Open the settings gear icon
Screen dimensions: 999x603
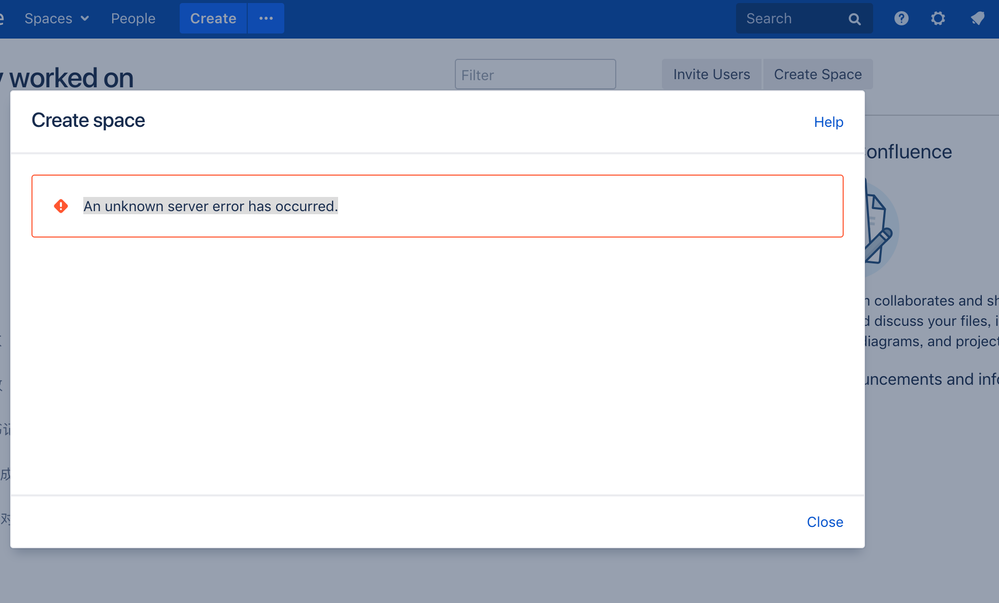tap(938, 18)
